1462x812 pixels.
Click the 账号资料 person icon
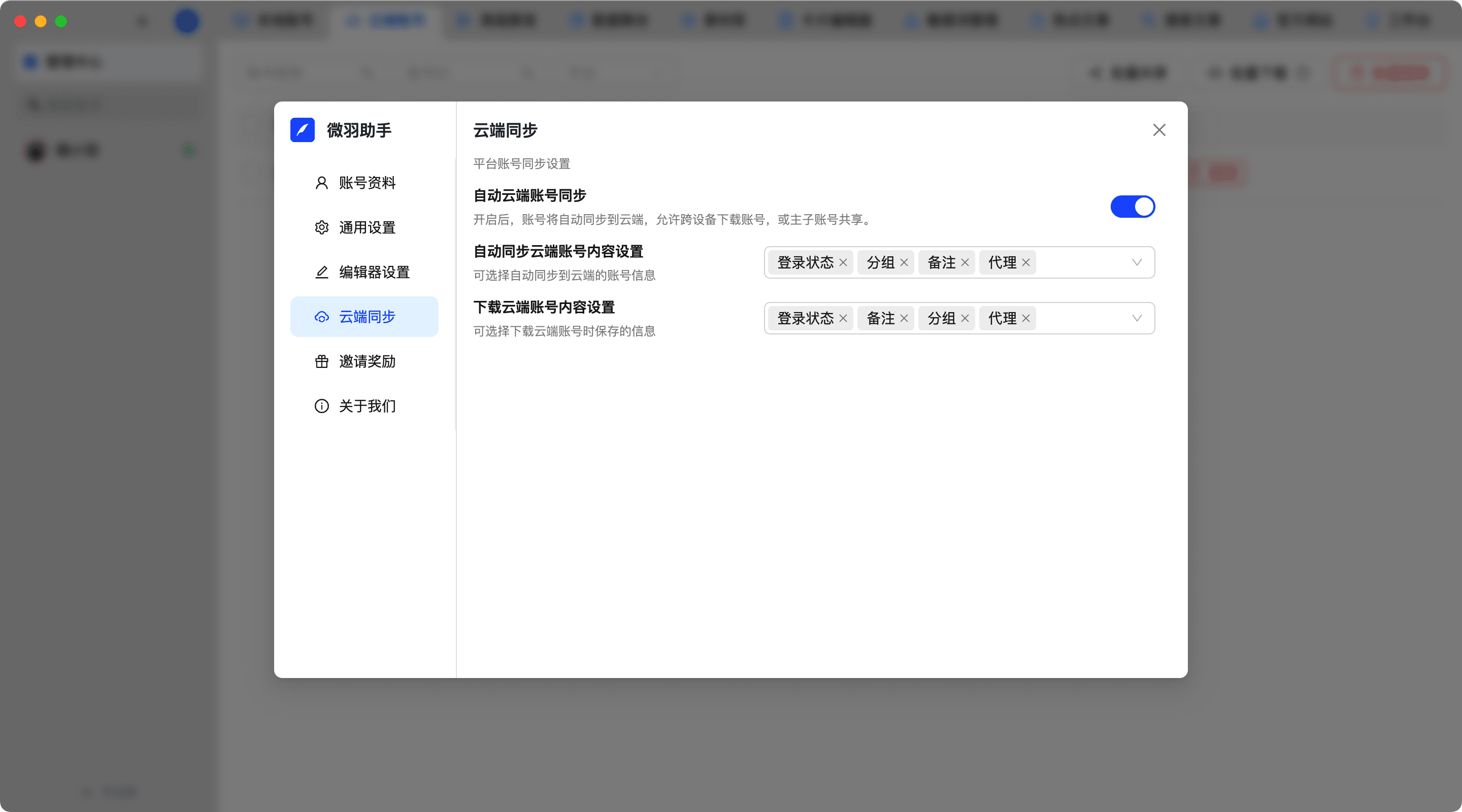(321, 183)
